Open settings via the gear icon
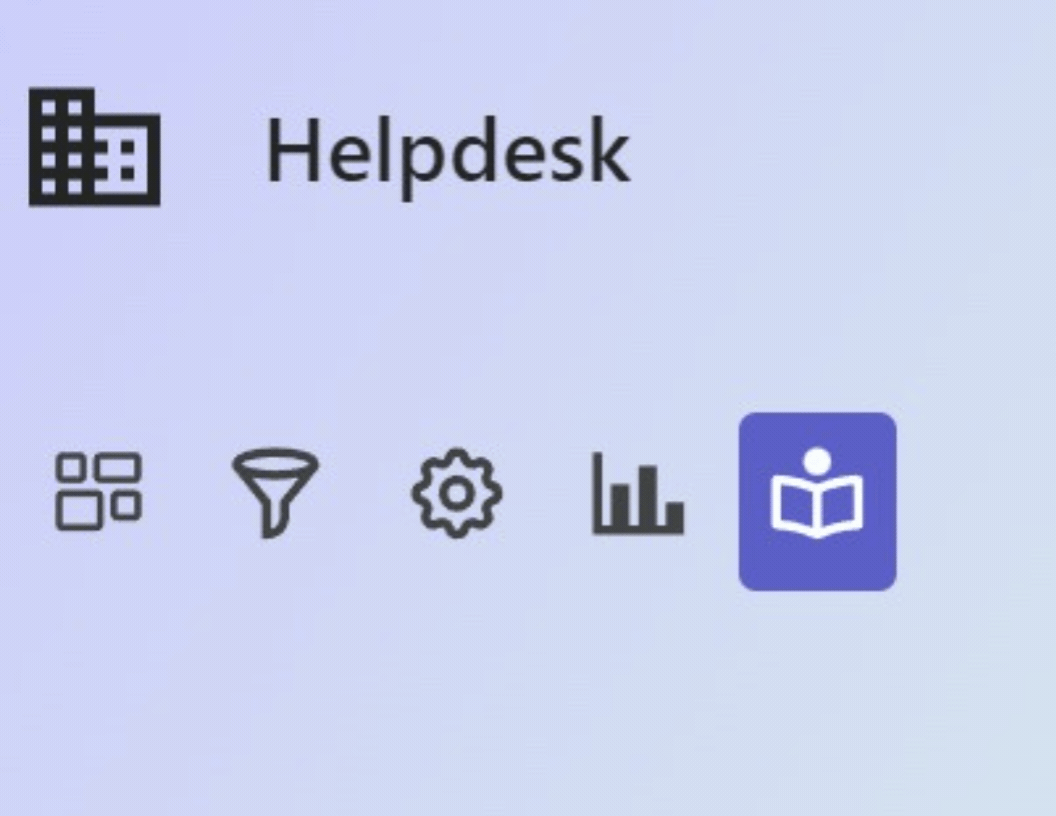1056x816 pixels. coord(457,493)
